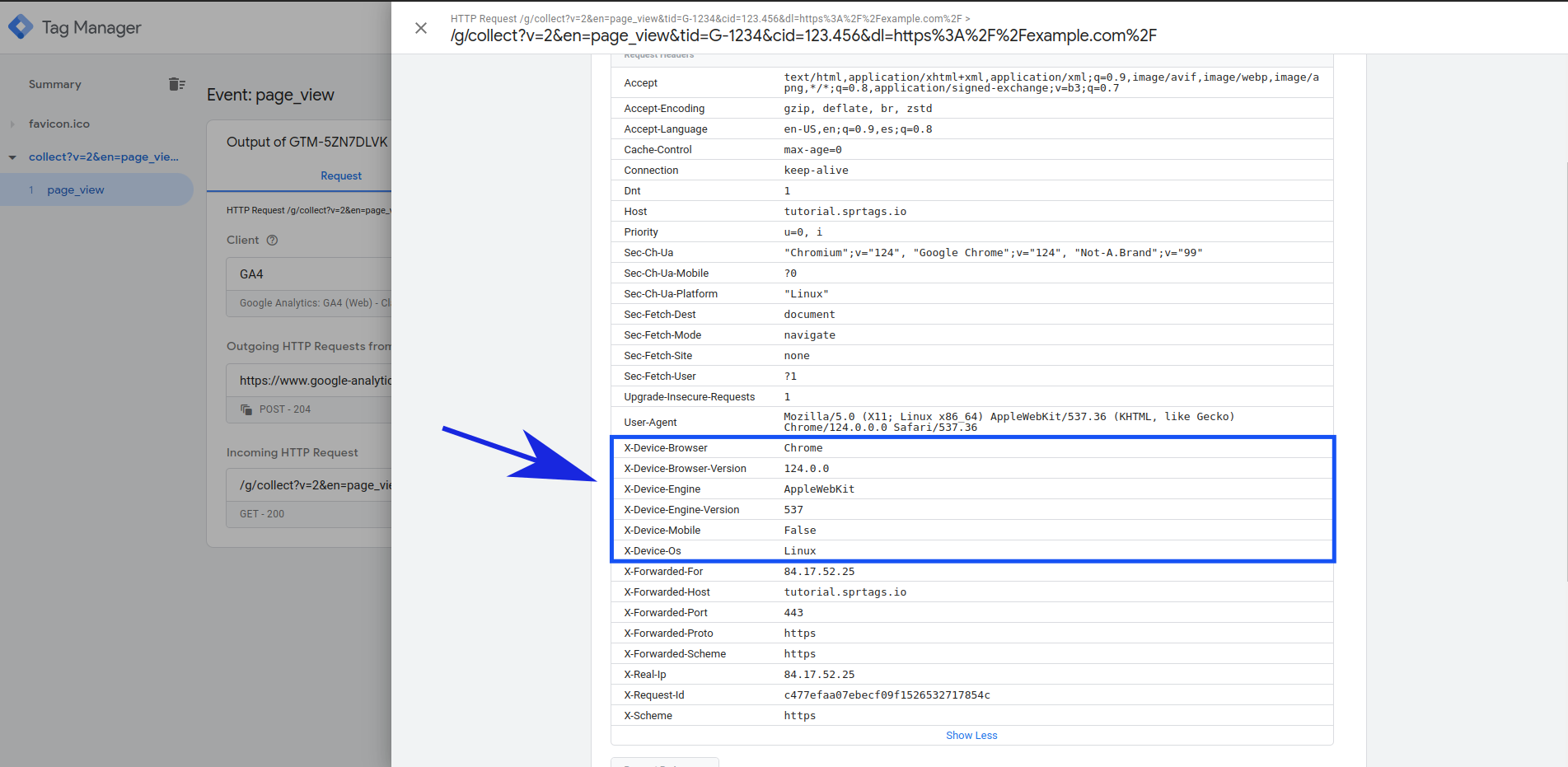Click the X-Forwarded-Proto header name
Image resolution: width=1568 pixels, height=767 pixels.
[668, 634]
